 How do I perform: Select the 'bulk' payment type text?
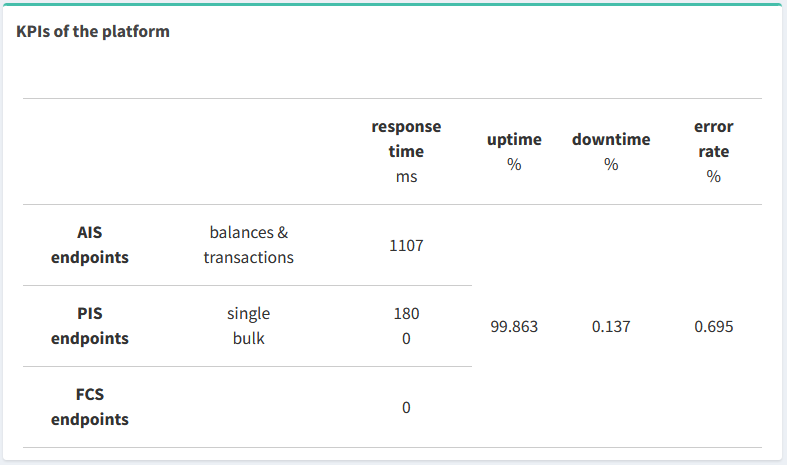point(248,338)
